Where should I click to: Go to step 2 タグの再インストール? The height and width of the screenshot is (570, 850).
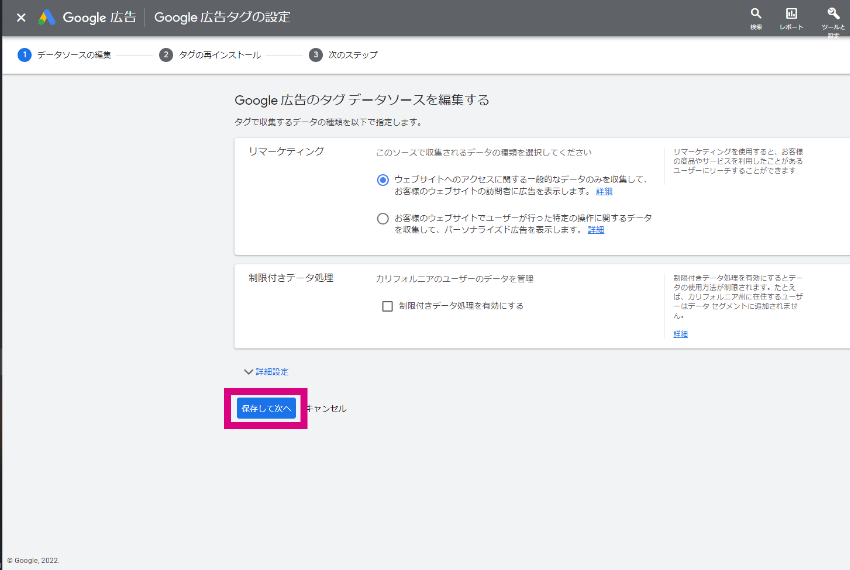tap(210, 55)
